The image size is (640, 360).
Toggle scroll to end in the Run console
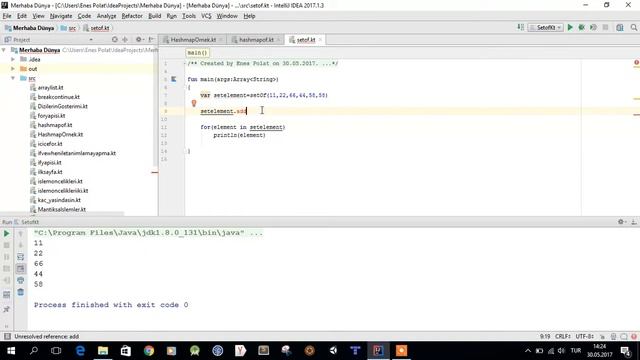(20, 269)
